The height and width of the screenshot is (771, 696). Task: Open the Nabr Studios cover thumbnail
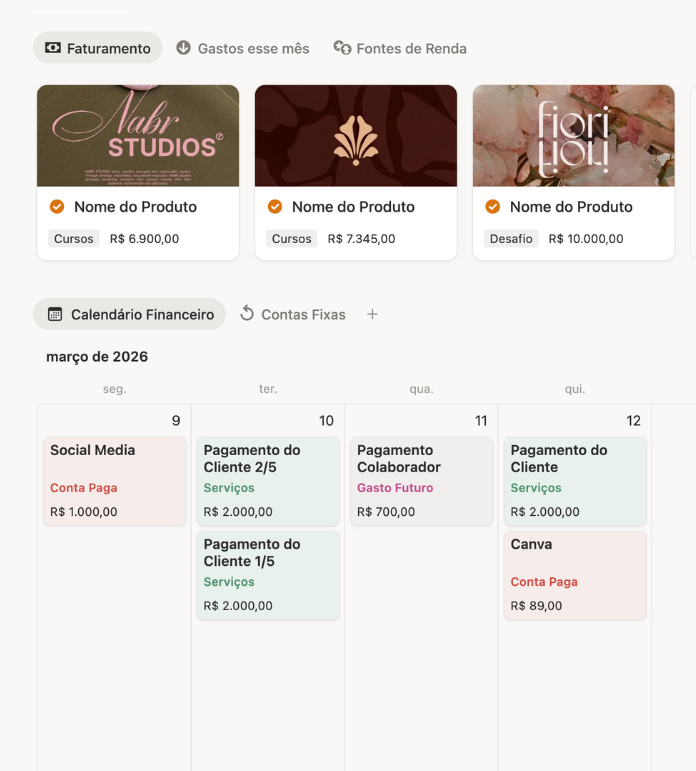click(138, 136)
